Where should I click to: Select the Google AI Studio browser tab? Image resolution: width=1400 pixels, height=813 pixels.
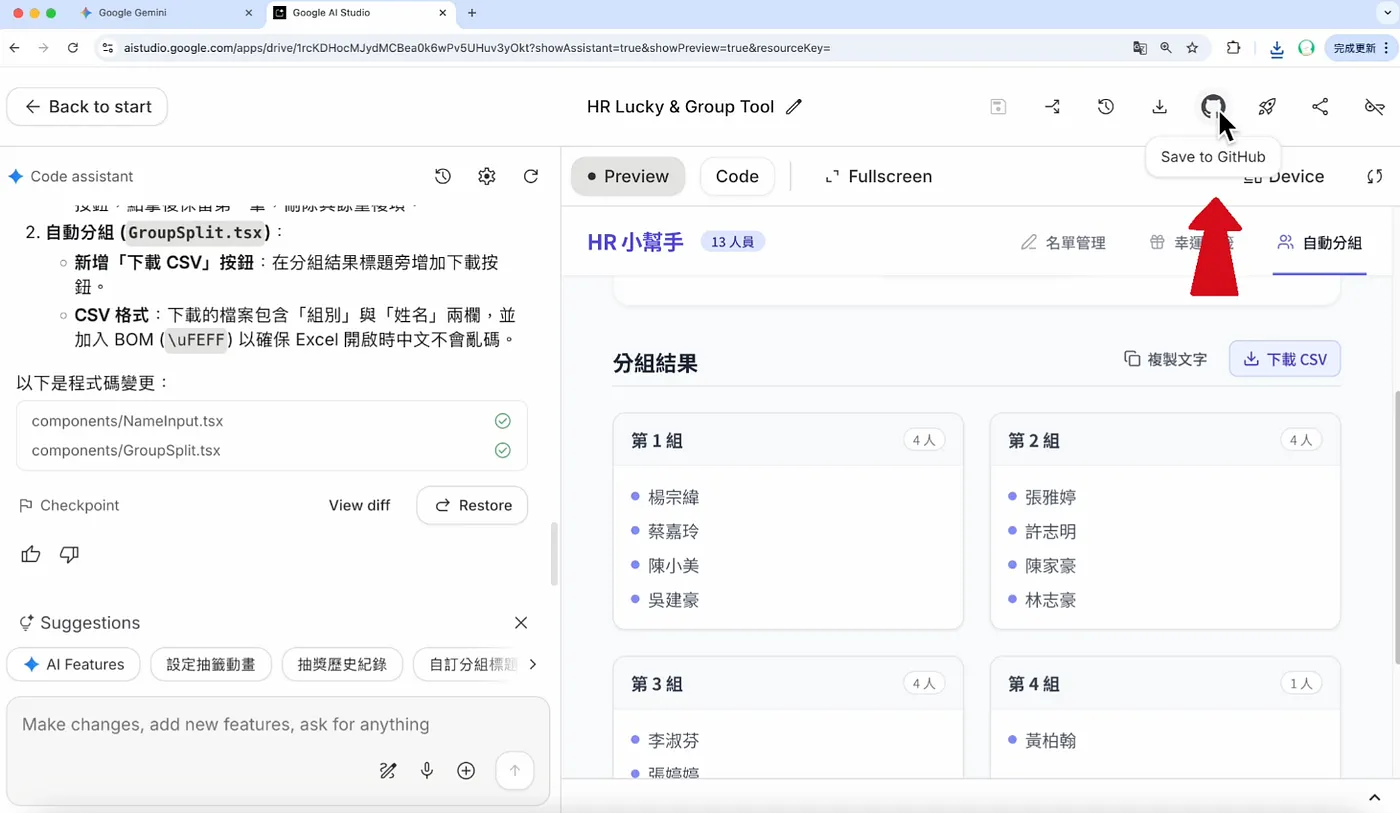pos(363,13)
